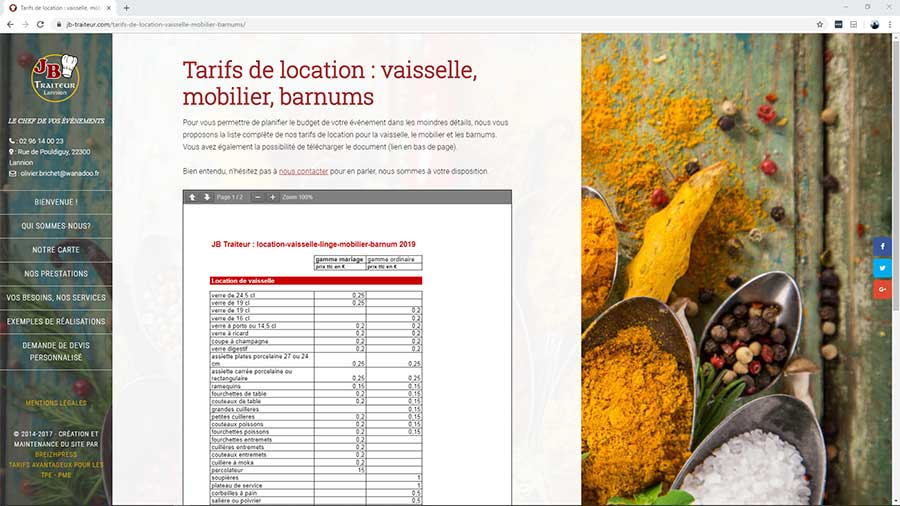Viewport: 900px width, 506px height.
Task: Share the page on Twitter
Action: [882, 268]
